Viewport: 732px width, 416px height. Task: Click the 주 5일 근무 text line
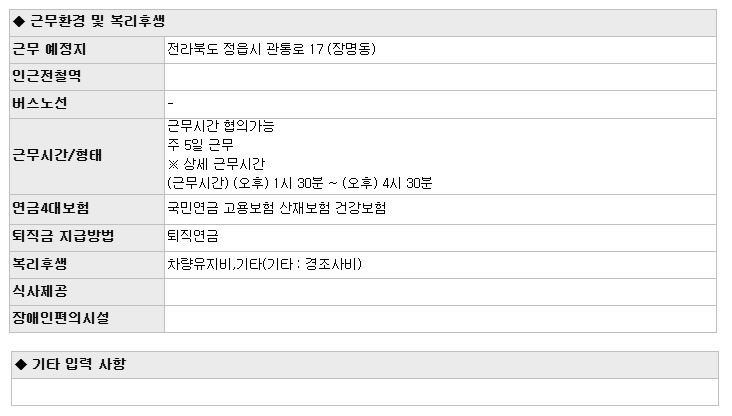200,145
